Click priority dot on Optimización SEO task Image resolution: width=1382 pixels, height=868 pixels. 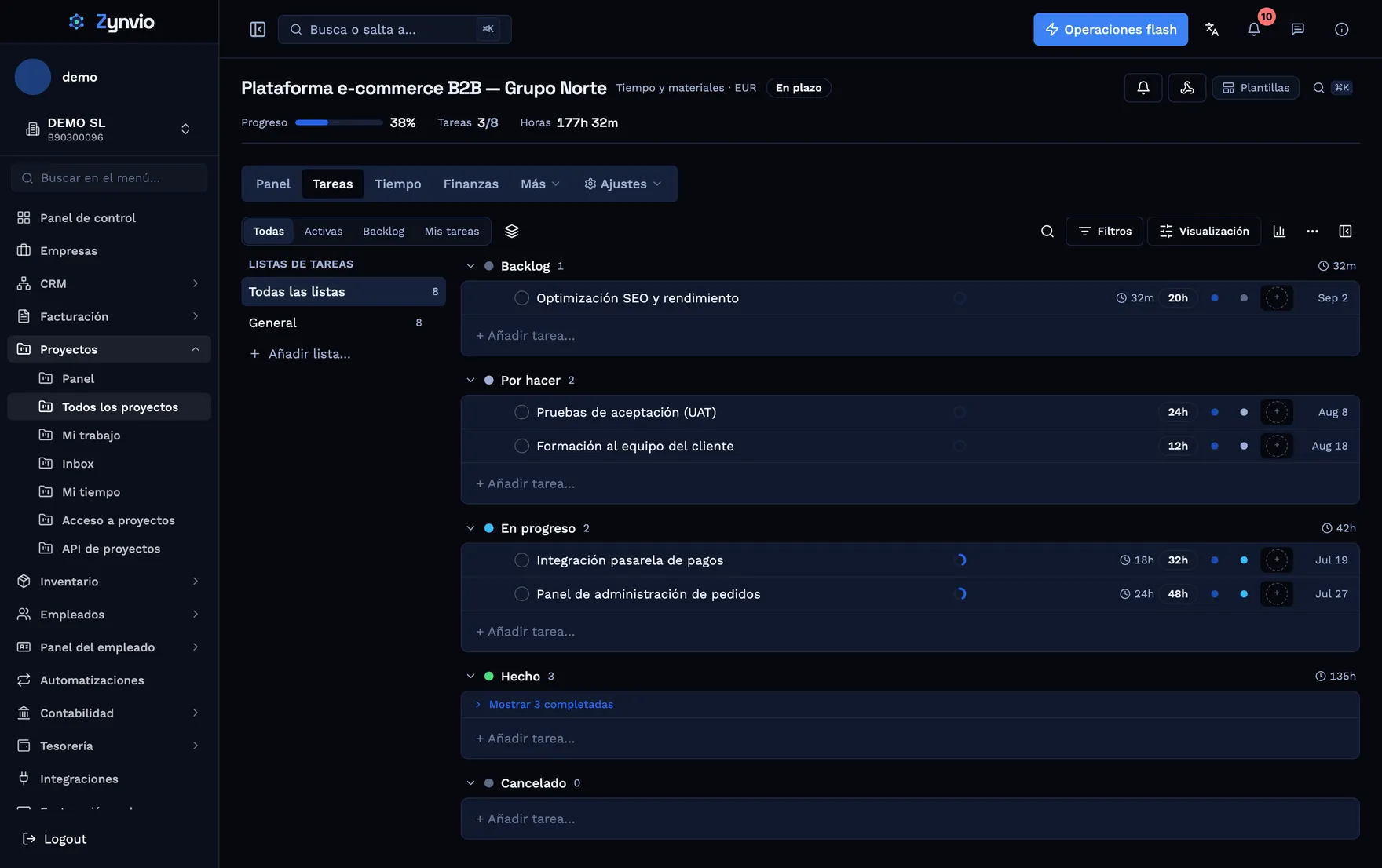coord(1215,298)
